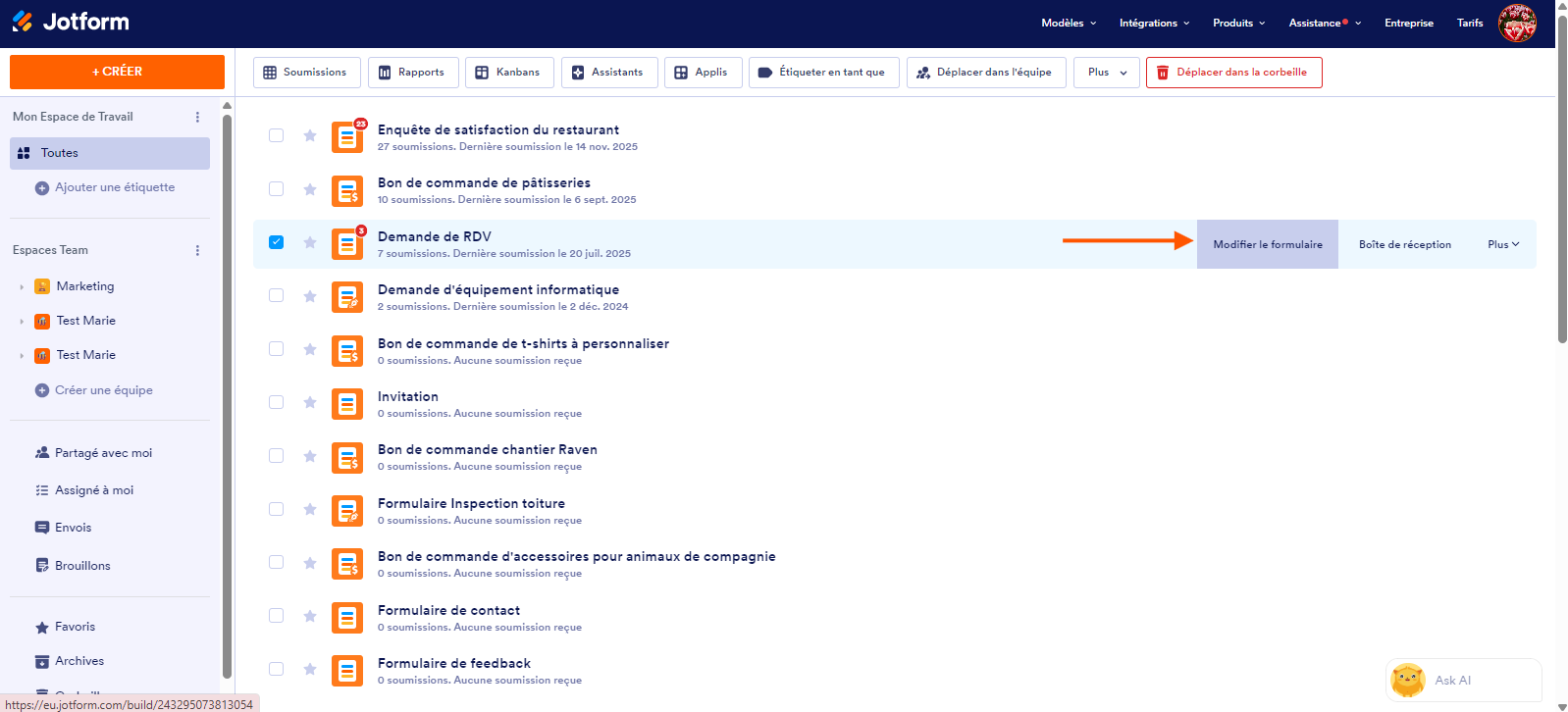Click the CRÉER button
Screen dimensions: 1568x712
pyautogui.click(x=117, y=72)
